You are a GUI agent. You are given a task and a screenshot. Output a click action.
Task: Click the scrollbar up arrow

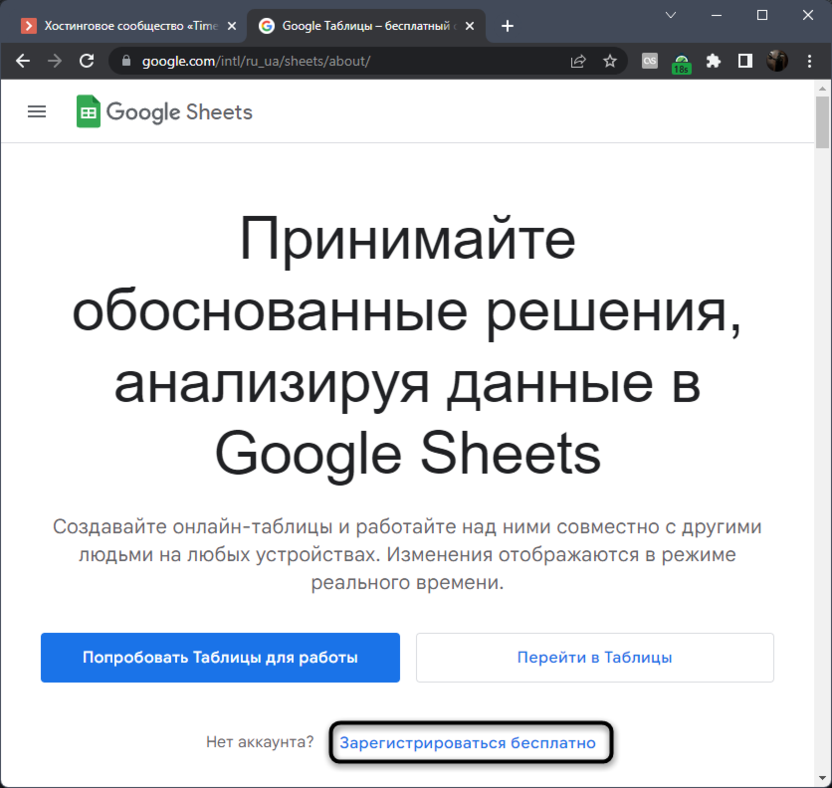[x=822, y=88]
